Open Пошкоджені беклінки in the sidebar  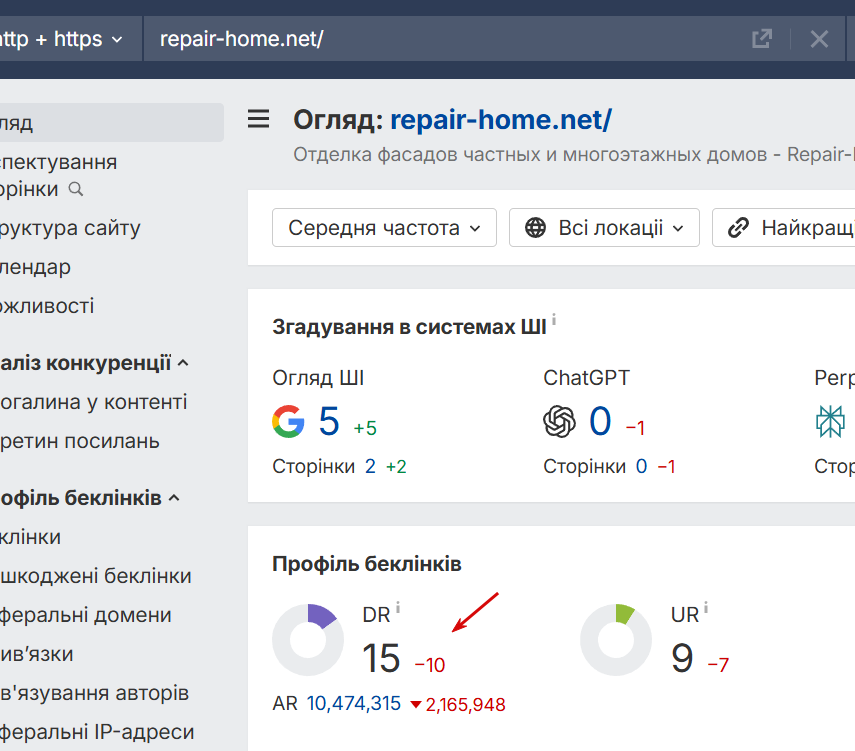point(96,576)
